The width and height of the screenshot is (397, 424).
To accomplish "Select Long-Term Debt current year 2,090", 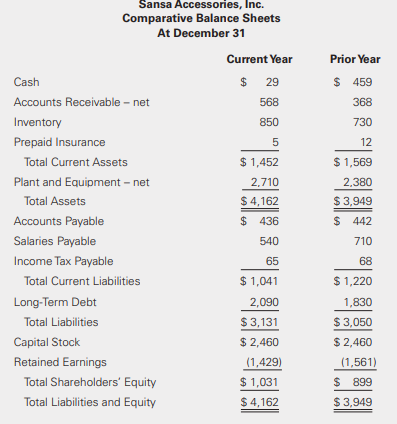I will pyautogui.click(x=264, y=302).
